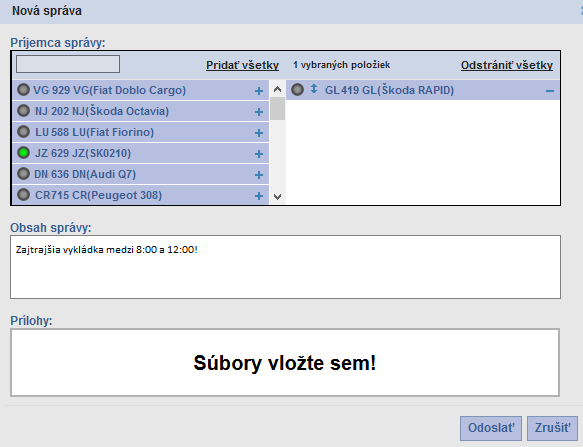Image resolution: width=583 pixels, height=447 pixels.
Task: Send message with Odoslať button
Action: 491,428
